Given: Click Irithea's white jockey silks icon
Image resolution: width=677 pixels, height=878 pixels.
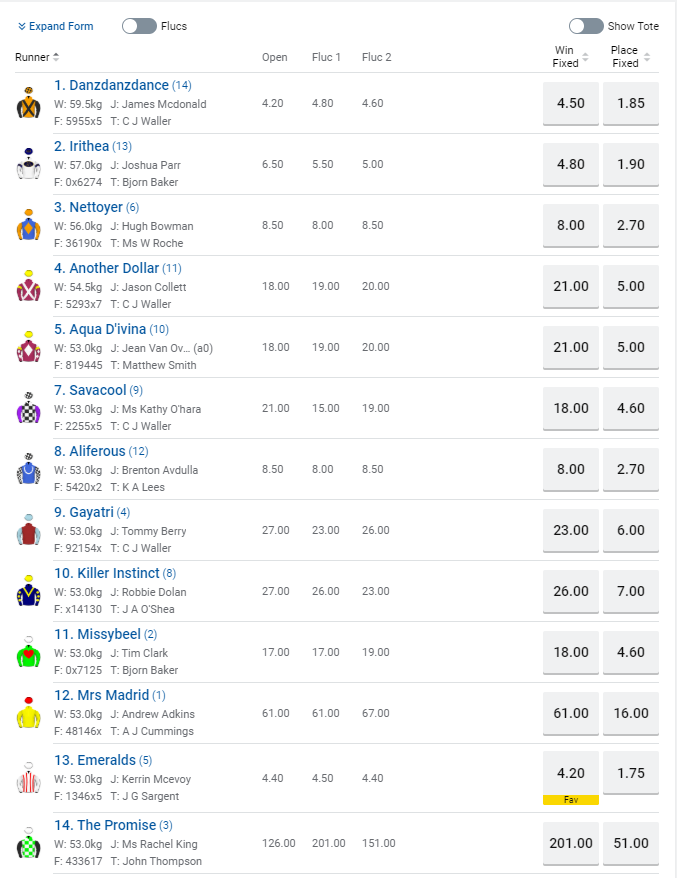Looking at the screenshot, I should click(28, 164).
